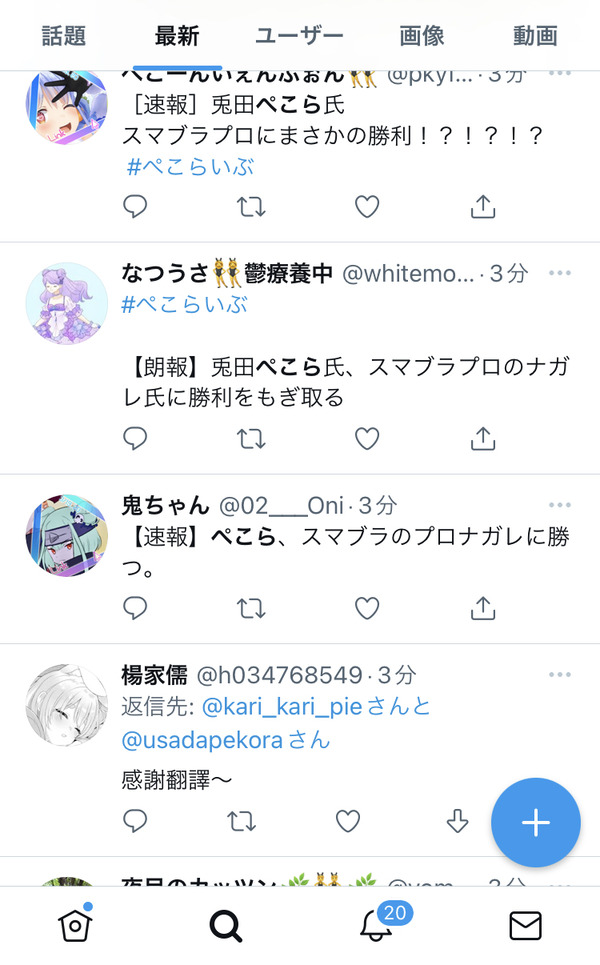
Task: Open more options on 鬼ちゃん tweet
Action: 559,505
